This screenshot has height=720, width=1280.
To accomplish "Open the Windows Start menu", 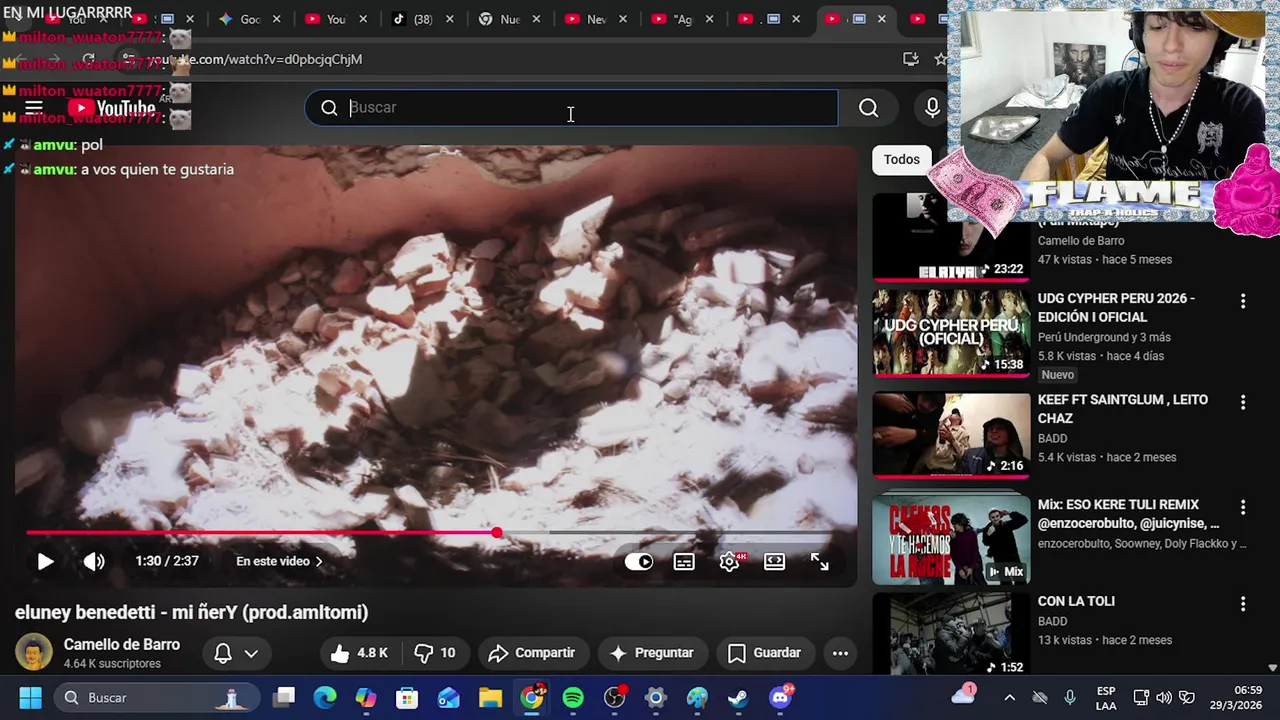I will (30, 698).
